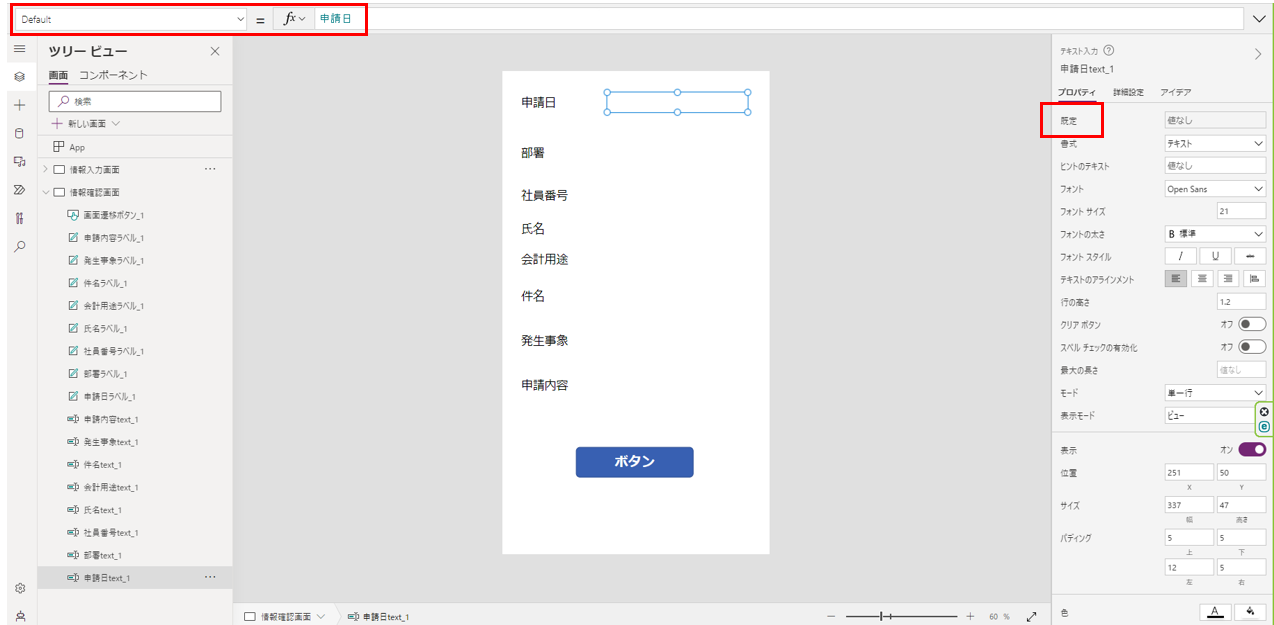
Task: Justify text alignment
Action: pos(1254,279)
